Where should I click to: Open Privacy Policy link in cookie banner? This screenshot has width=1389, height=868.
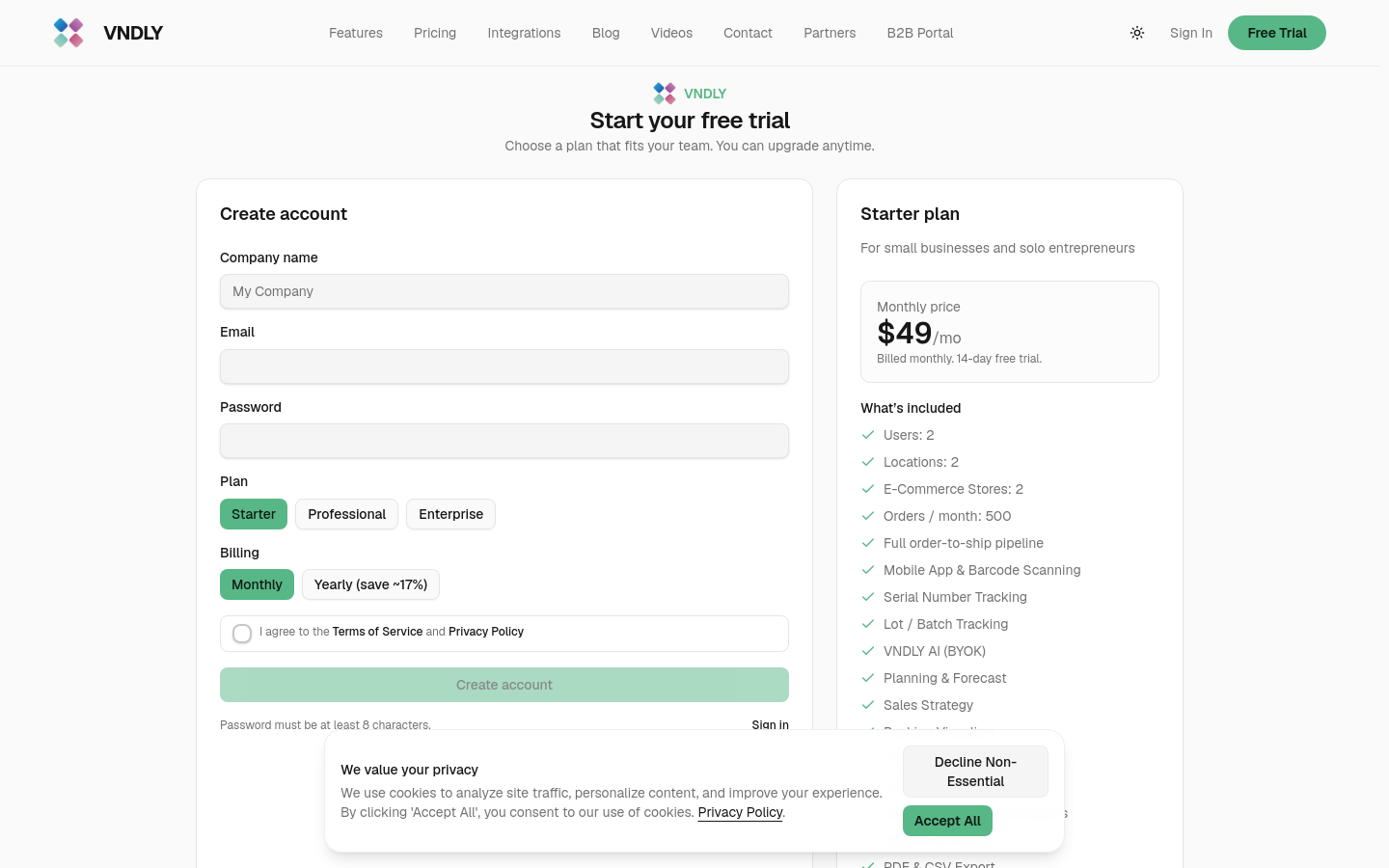(740, 812)
